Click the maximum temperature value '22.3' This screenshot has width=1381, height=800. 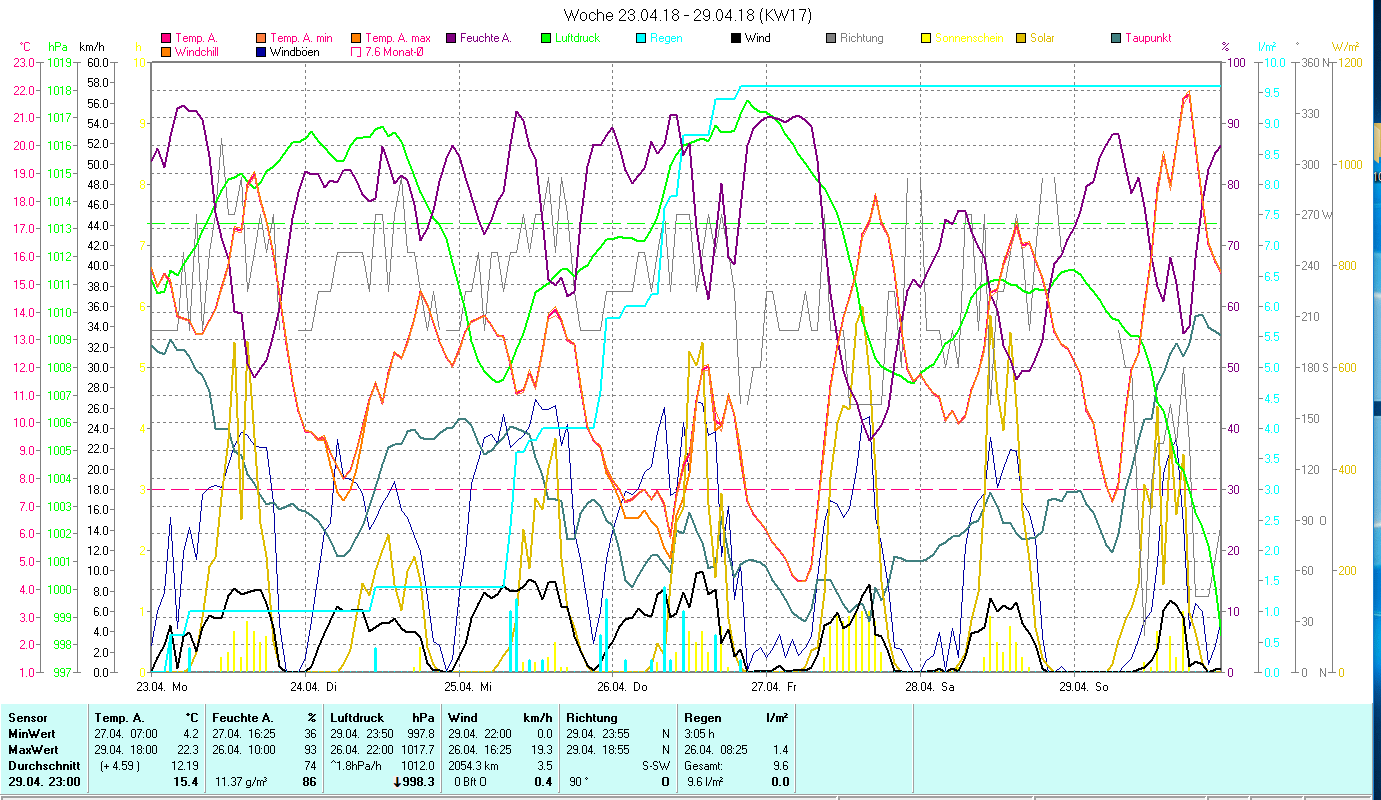coord(188,749)
